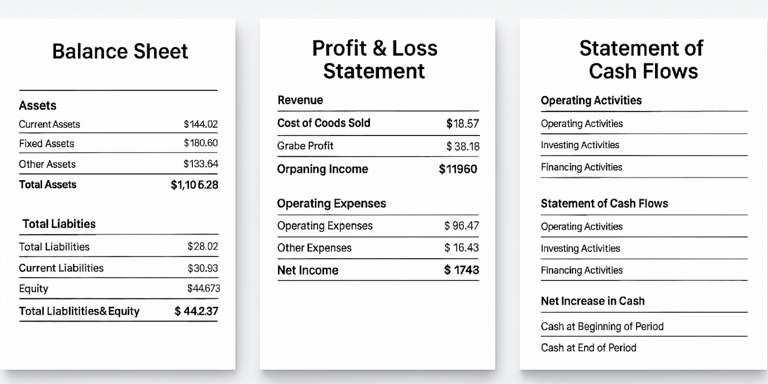This screenshot has height=384, width=768.
Task: Select the Cost of Goods Sold label
Action: click(324, 123)
